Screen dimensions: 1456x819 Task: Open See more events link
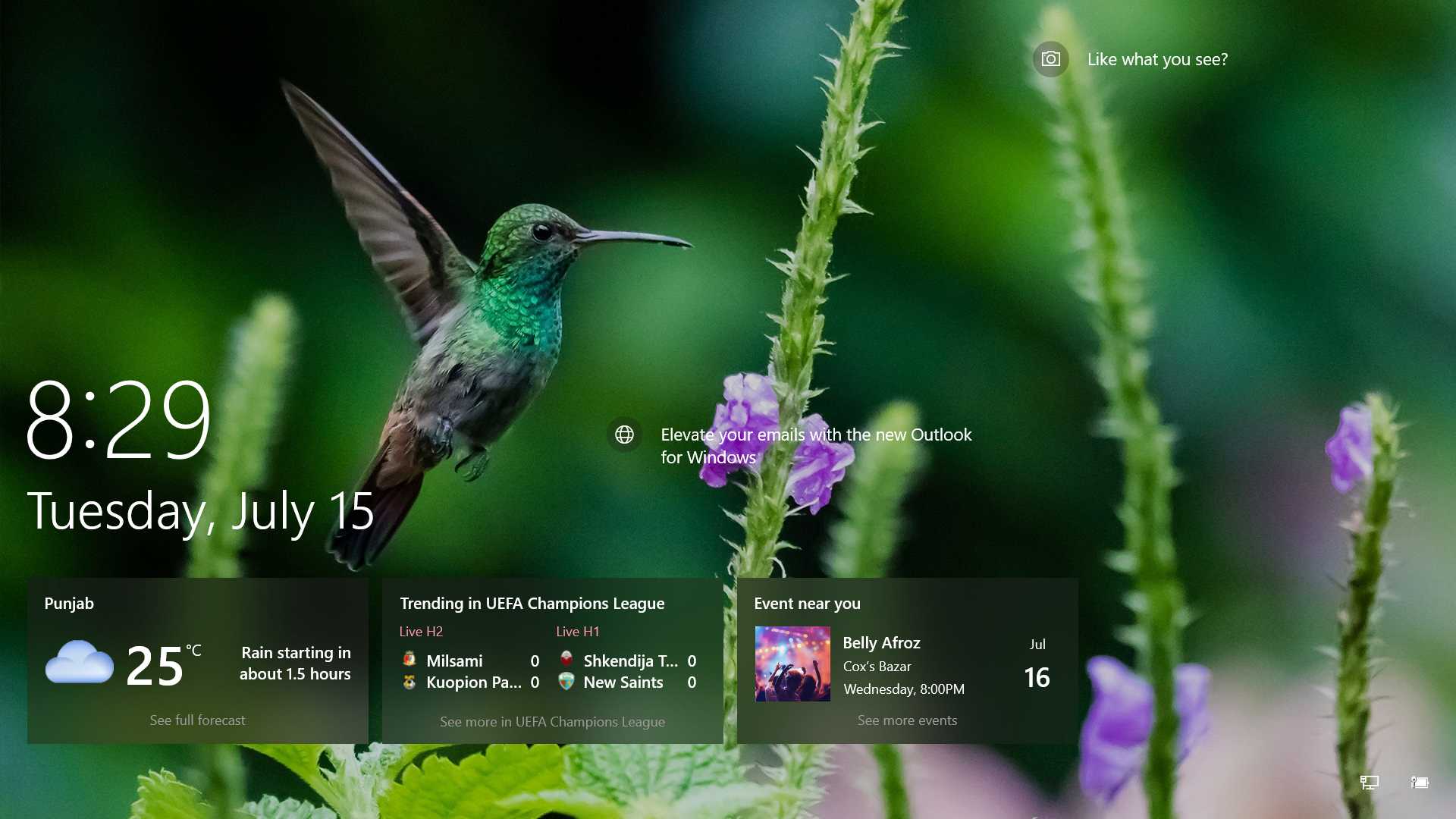(x=907, y=720)
